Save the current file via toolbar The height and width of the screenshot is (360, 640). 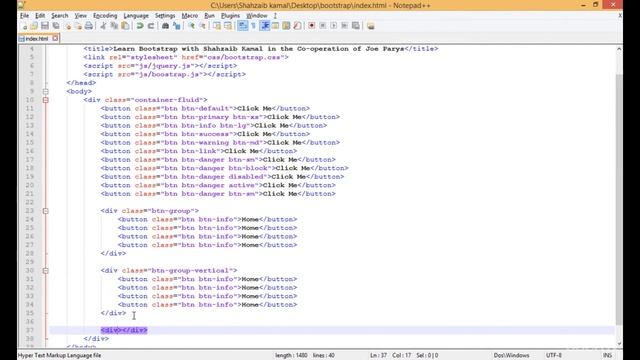coord(45,26)
